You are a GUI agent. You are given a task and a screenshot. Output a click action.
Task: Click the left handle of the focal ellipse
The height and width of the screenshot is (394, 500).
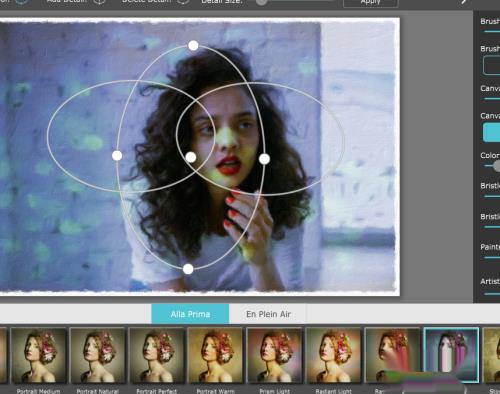(x=117, y=156)
